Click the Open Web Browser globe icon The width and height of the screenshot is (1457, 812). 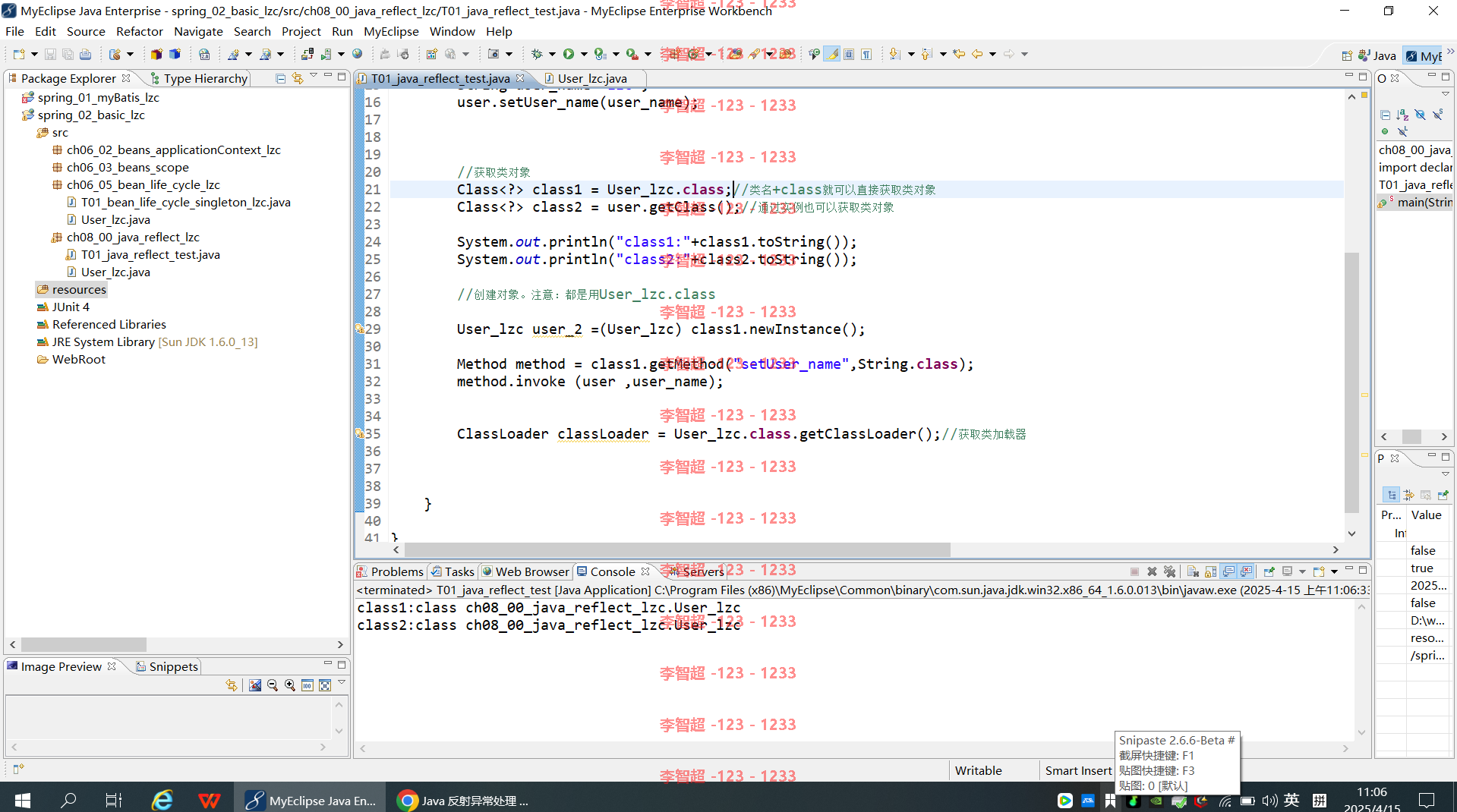(358, 54)
